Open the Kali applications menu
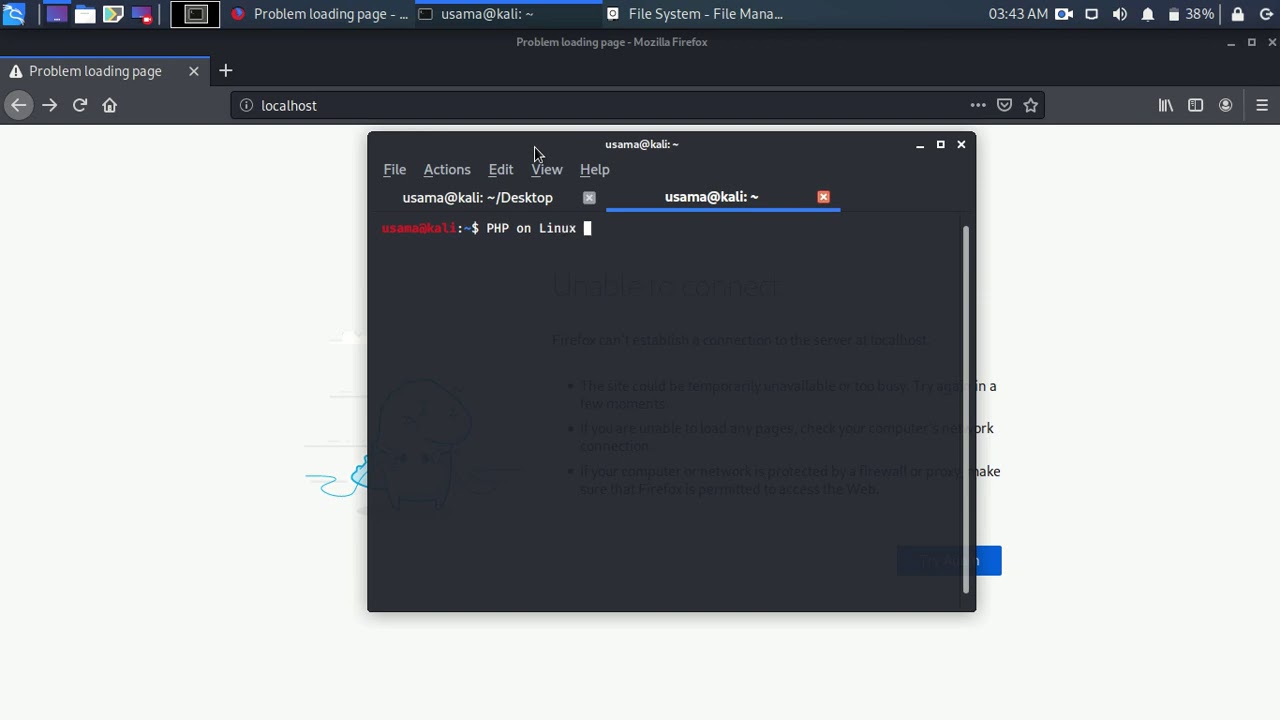The width and height of the screenshot is (1280, 720). (13, 14)
